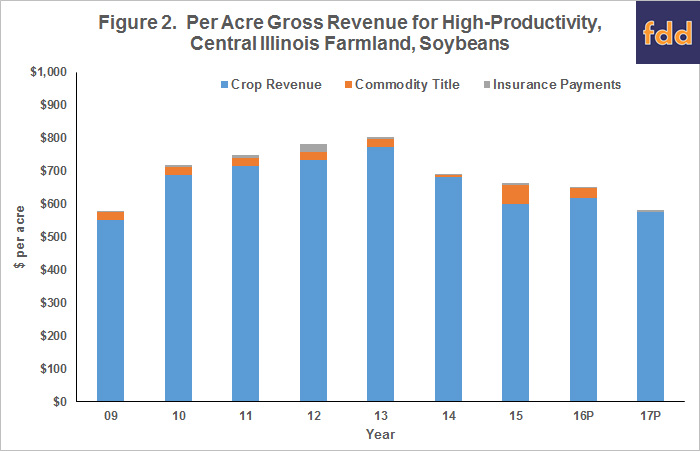700x451 pixels.
Task: Click the '09' year label
Action: click(x=111, y=416)
